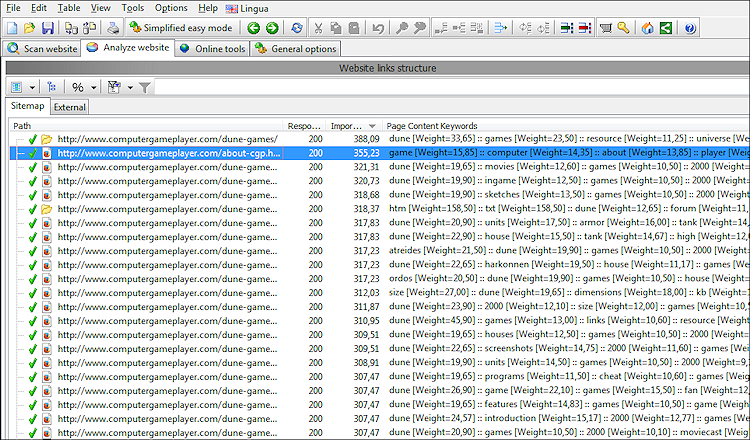
Task: Click the gray funnel filter icon
Action: click(x=144, y=87)
